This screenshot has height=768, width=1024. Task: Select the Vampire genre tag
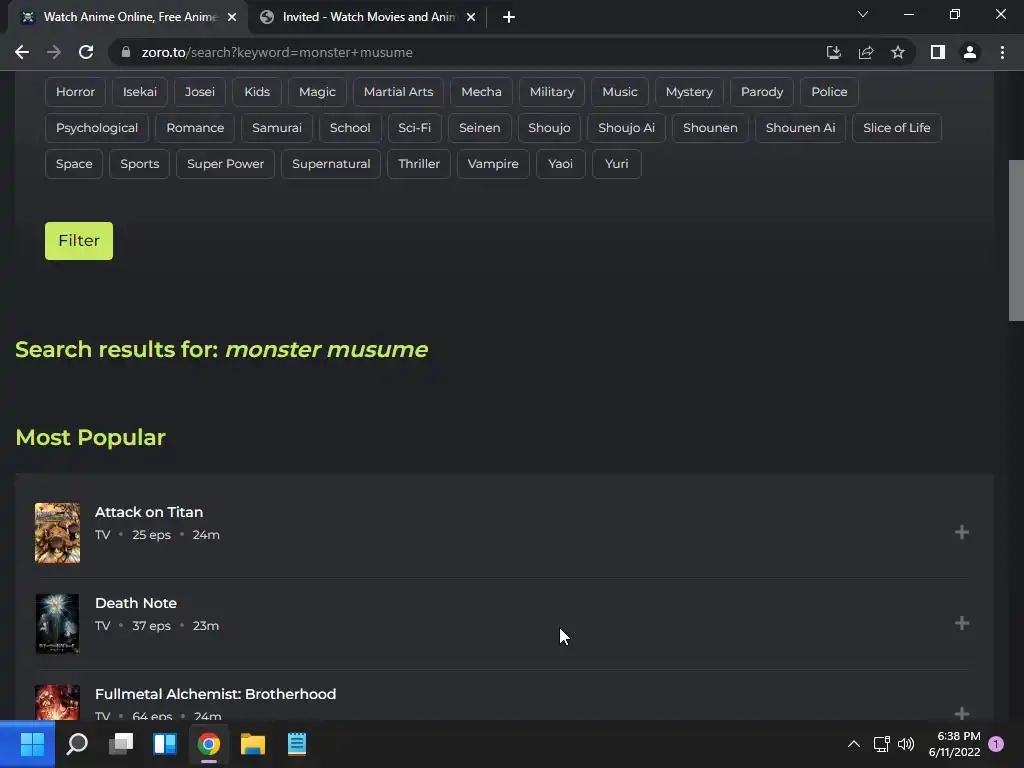point(493,164)
